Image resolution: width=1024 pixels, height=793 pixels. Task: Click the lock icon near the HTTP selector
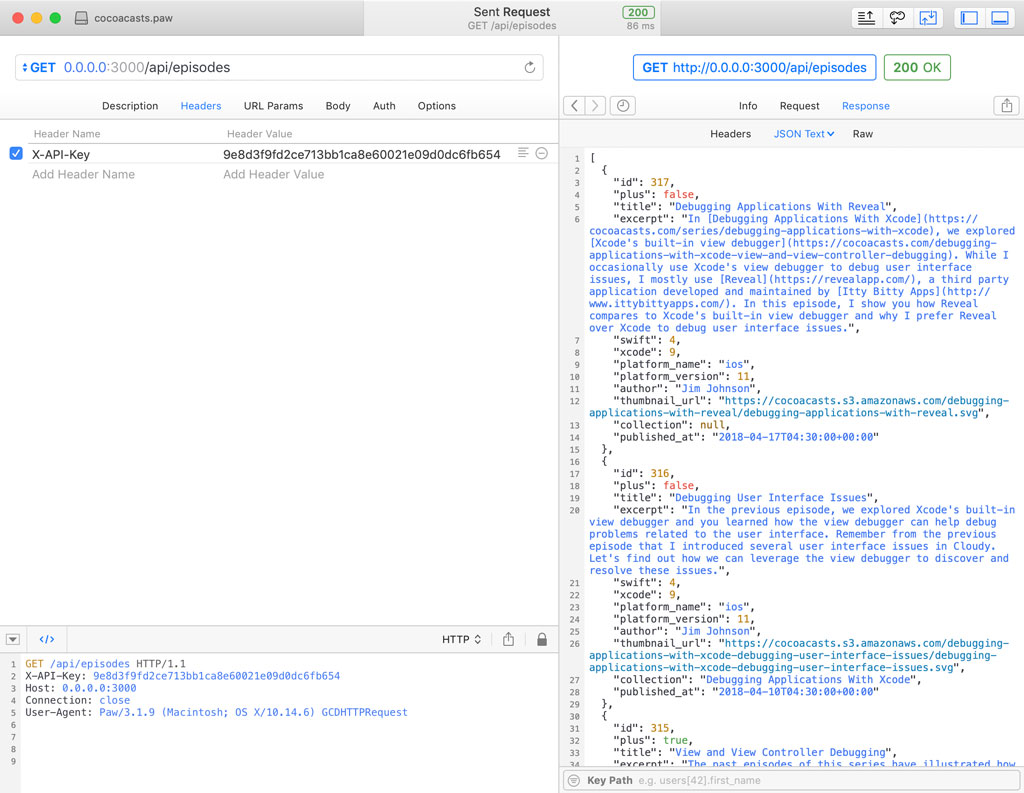541,638
